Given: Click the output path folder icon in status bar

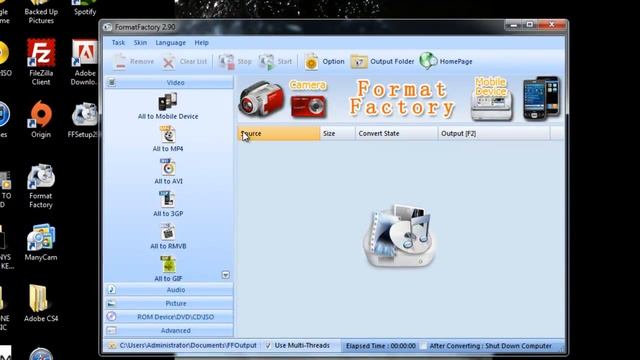Looking at the screenshot, I should coord(112,346).
